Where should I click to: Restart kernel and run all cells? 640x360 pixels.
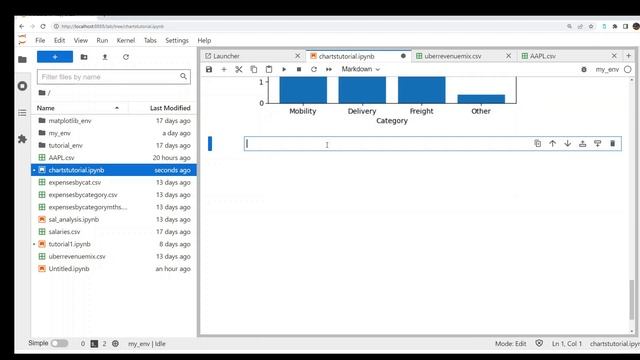pos(329,69)
